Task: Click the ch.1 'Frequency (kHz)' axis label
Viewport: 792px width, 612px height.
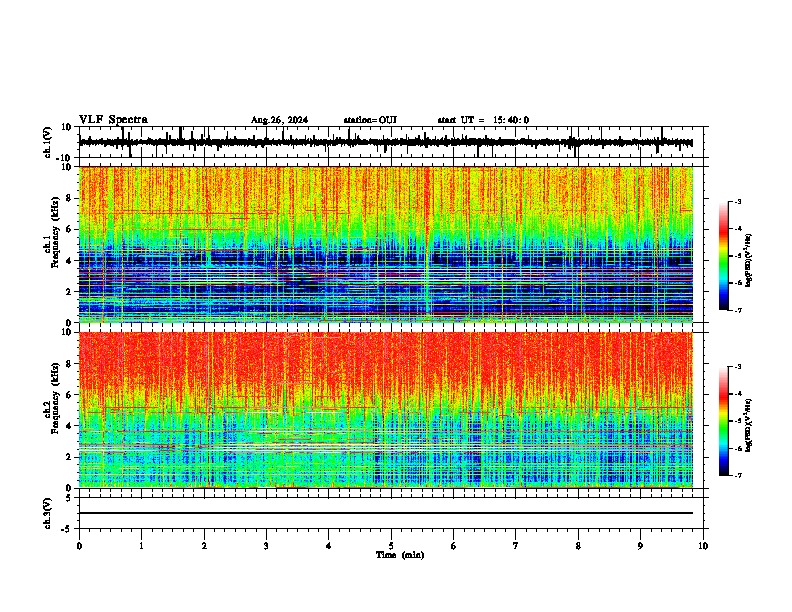Action: click(x=55, y=233)
